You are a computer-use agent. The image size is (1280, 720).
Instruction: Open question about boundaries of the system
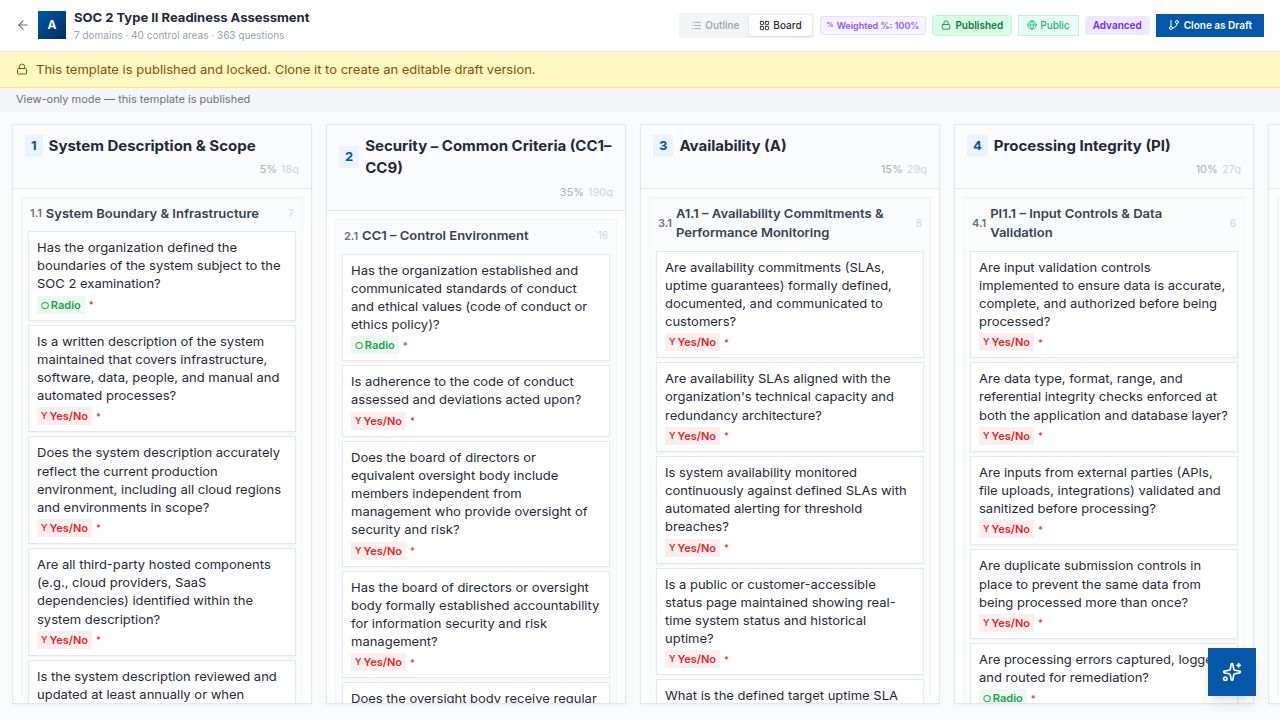pos(162,276)
